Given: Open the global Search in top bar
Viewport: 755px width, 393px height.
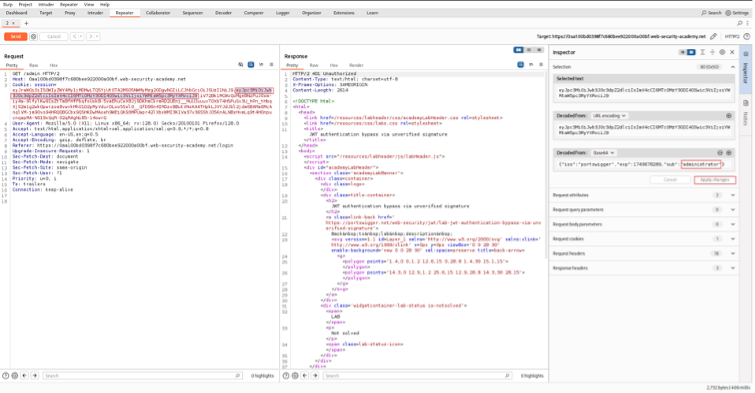Looking at the screenshot, I should point(711,13).
